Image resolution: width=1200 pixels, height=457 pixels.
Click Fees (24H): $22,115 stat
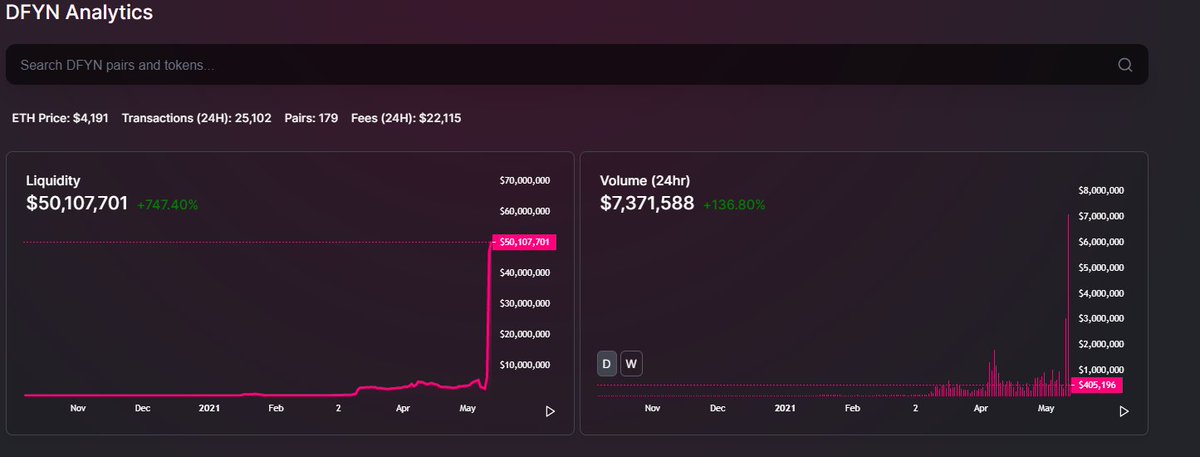[406, 118]
